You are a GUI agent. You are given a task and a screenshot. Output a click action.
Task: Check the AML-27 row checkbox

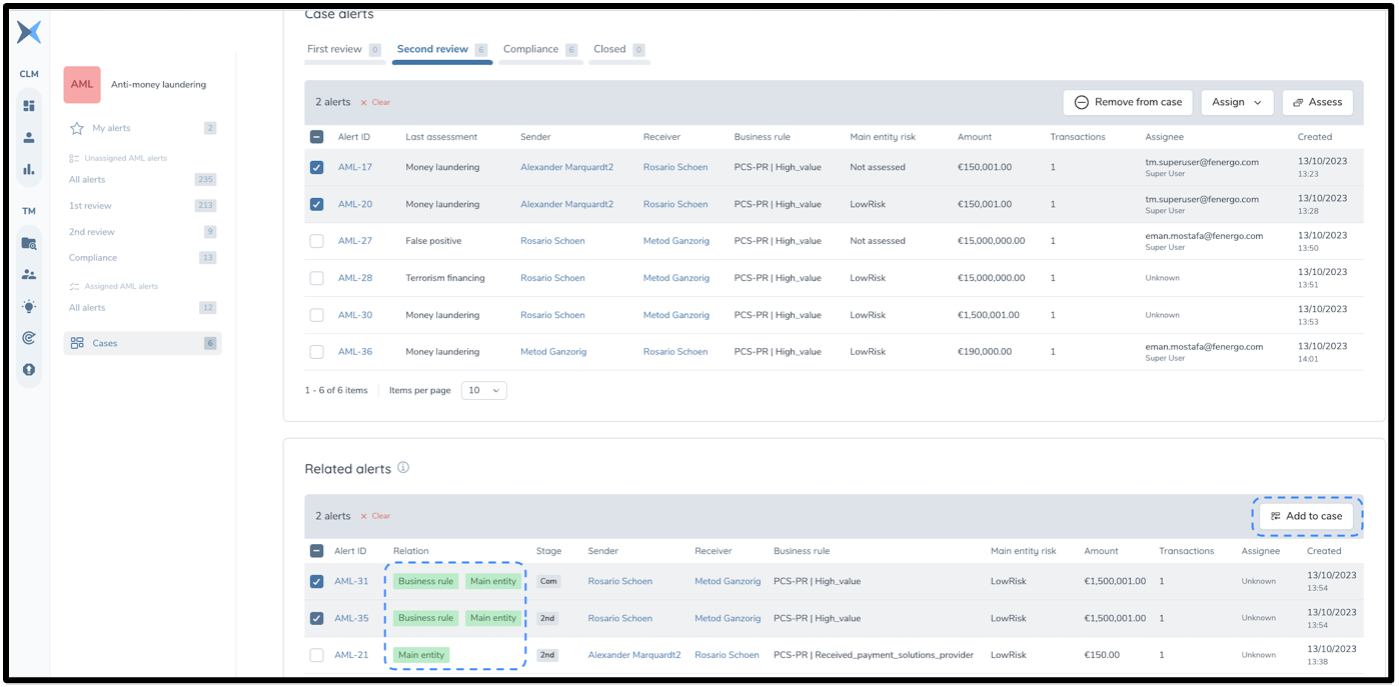tap(317, 241)
